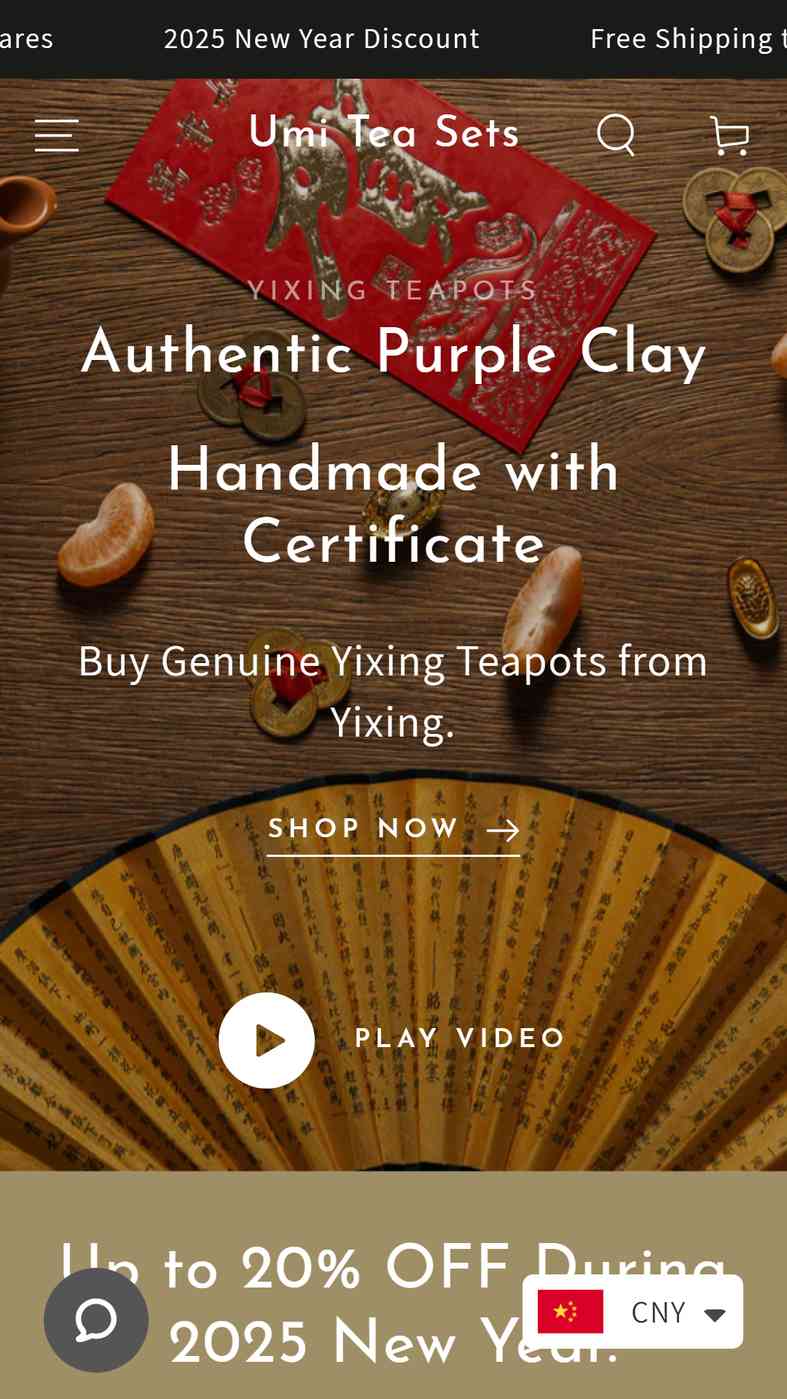Open the shopping cart
Screen dimensions: 787x1399
[730, 135]
